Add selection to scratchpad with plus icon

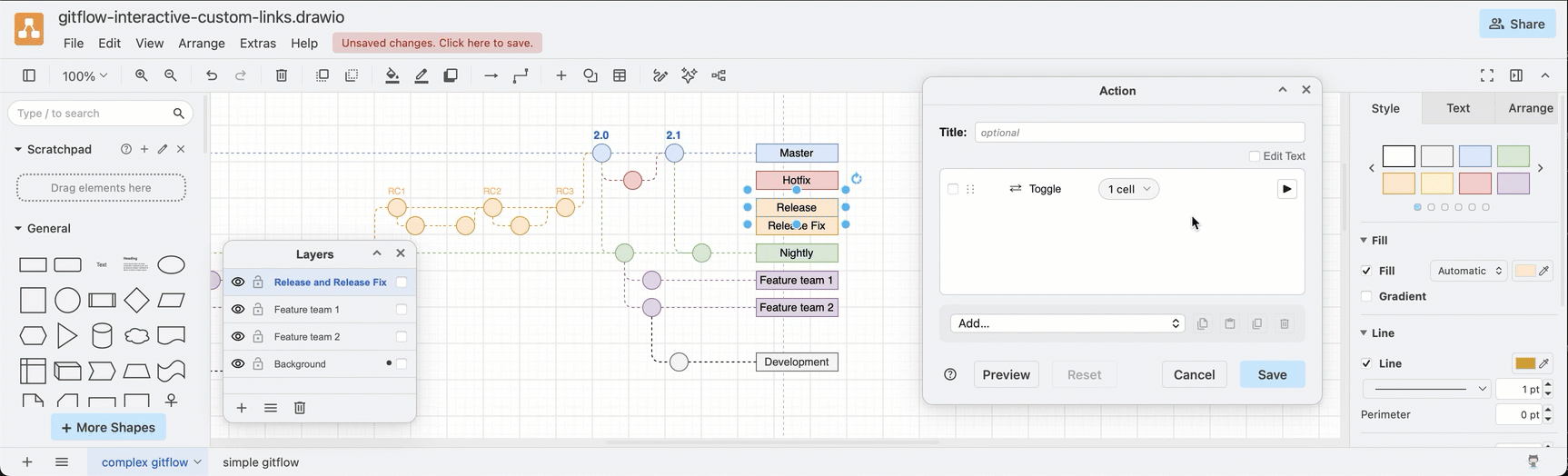[144, 149]
